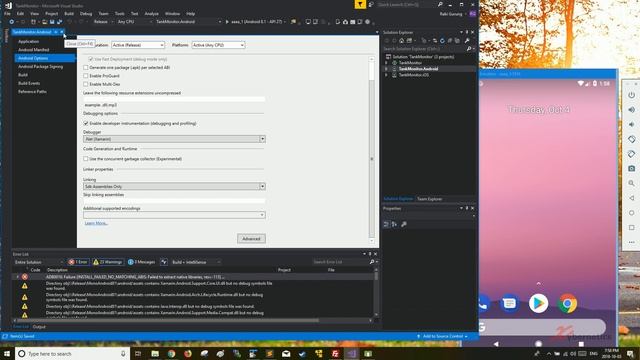Open Visual Studio from the Windows taskbar
Image resolution: width=640 pixels, height=360 pixels.
click(351, 353)
